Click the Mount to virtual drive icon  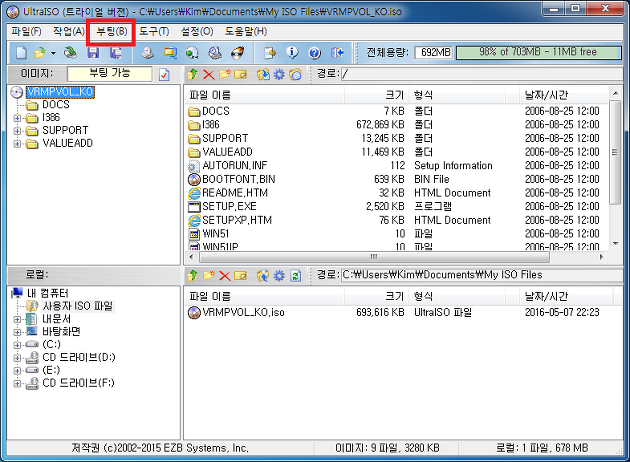click(x=215, y=53)
